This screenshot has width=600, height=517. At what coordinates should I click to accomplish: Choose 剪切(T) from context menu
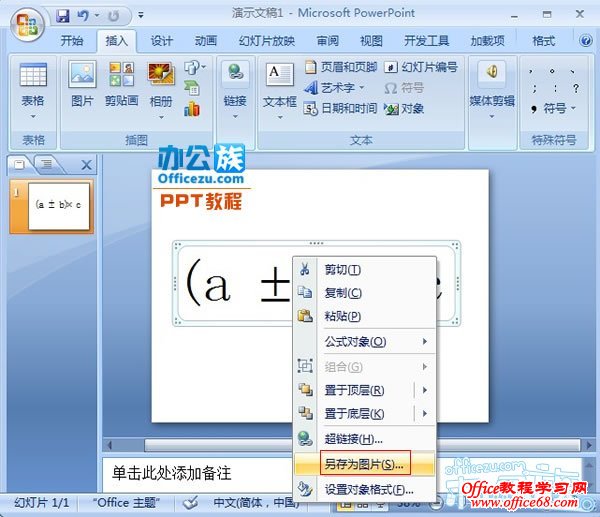click(365, 270)
